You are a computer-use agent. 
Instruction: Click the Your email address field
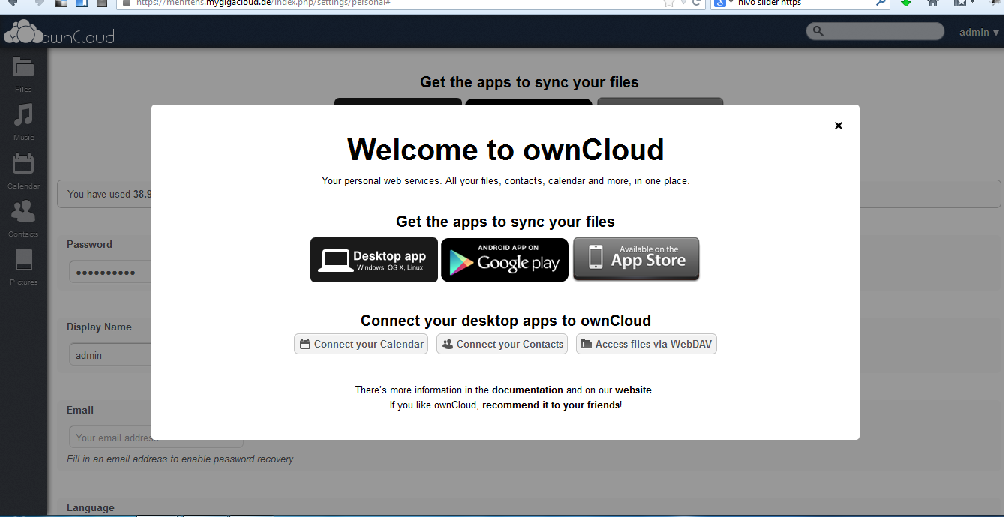pyautogui.click(x=156, y=438)
